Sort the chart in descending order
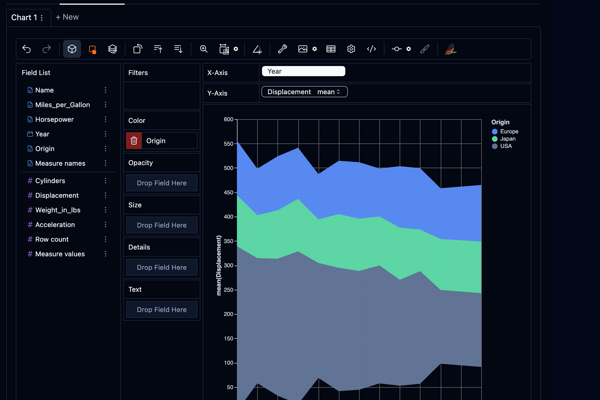 pyautogui.click(x=178, y=49)
